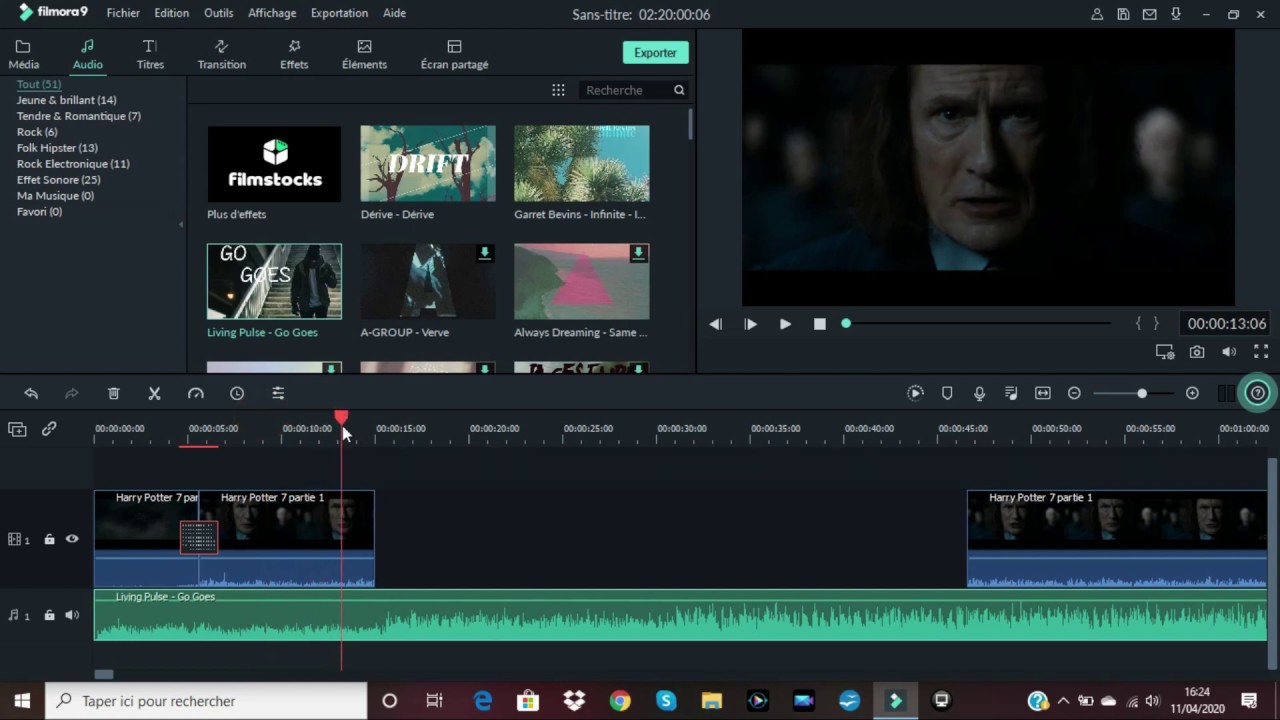The image size is (1280, 720).
Task: Click the preview playback progress handle
Action: pos(846,324)
